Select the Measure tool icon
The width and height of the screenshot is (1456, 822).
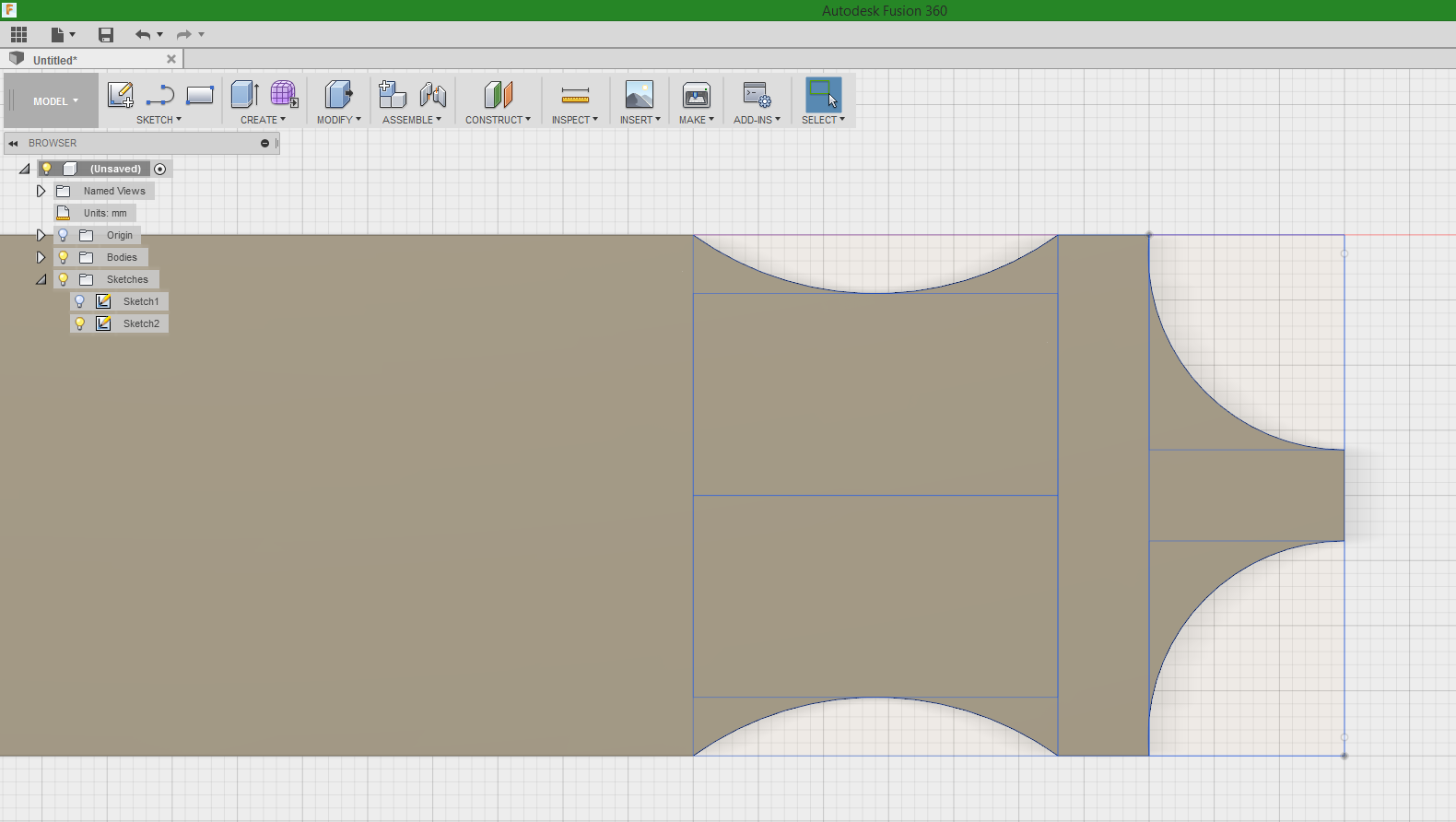pyautogui.click(x=575, y=95)
